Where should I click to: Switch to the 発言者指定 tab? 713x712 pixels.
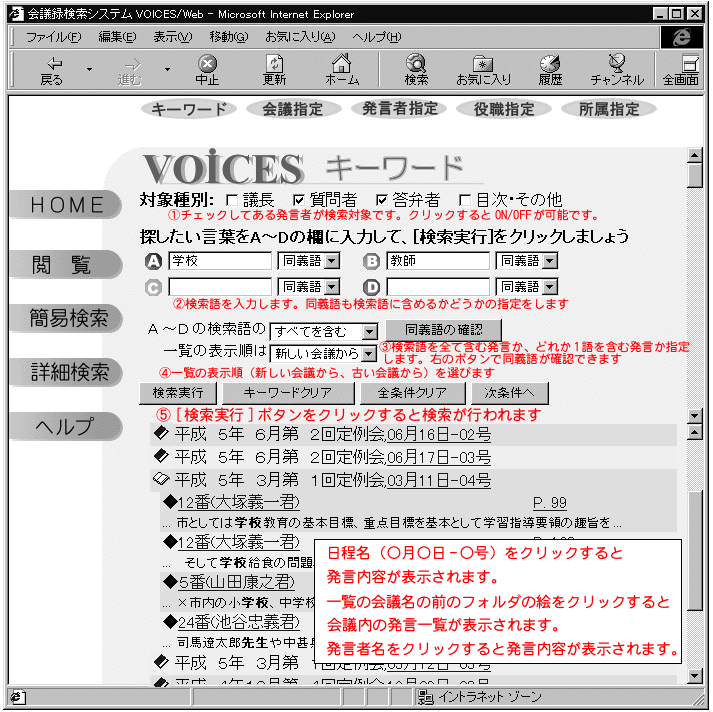tap(399, 109)
